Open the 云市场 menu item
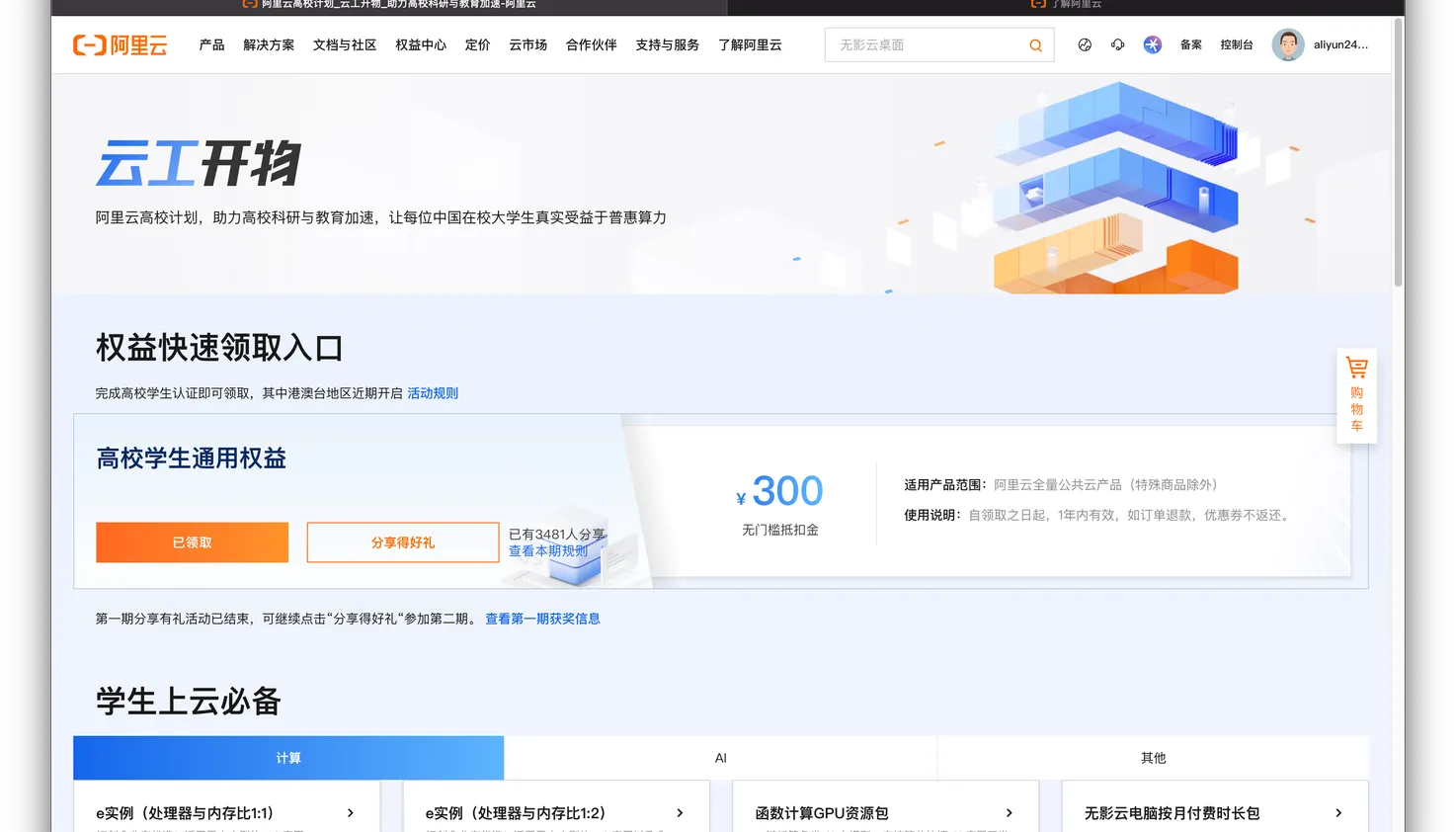 pos(527,44)
